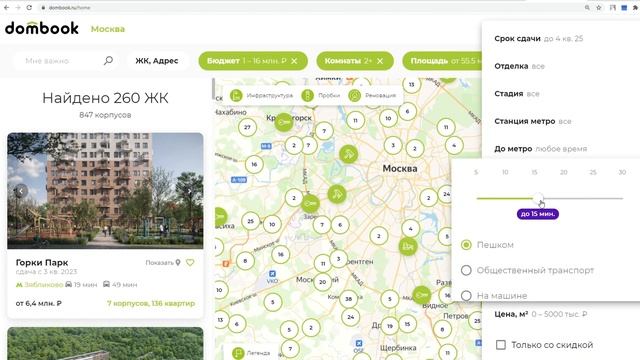Click the 30 minute mark on slider
The image size is (640, 360).
click(622, 172)
